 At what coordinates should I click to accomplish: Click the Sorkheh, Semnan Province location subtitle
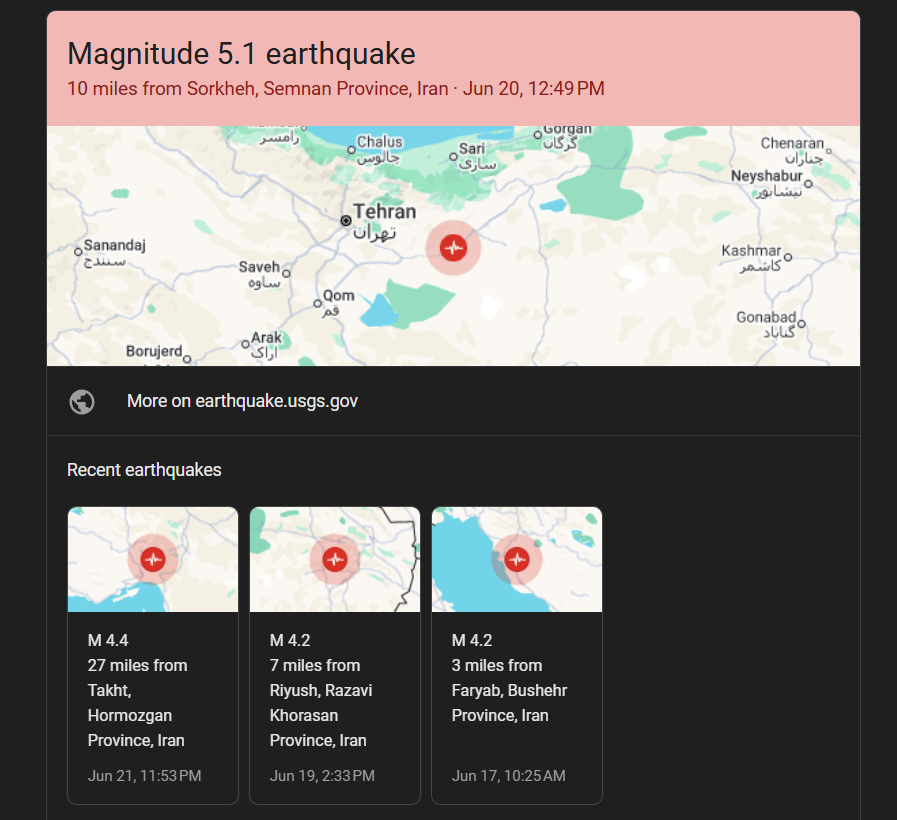click(x=336, y=89)
